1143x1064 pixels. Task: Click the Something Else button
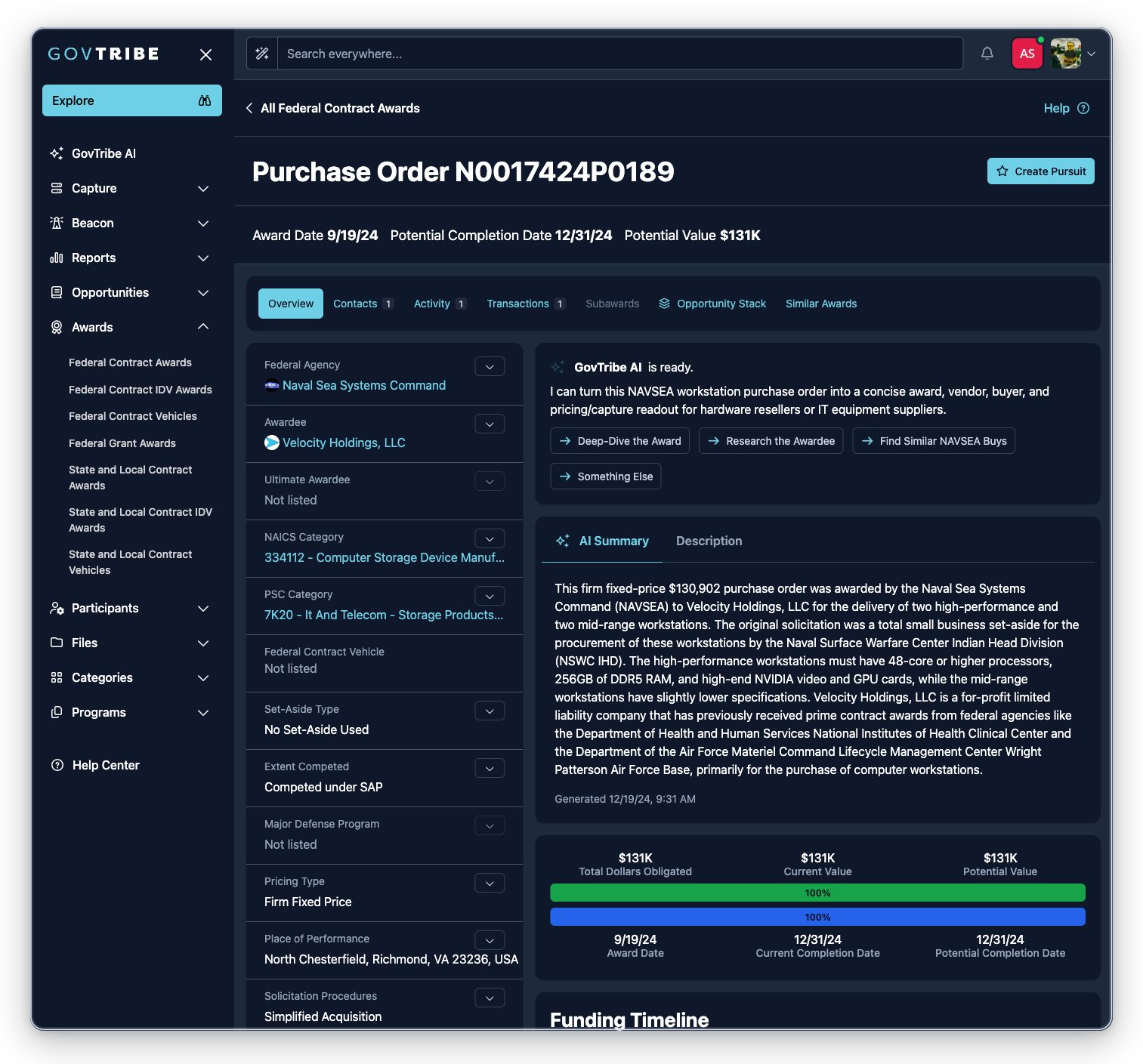[x=605, y=476]
